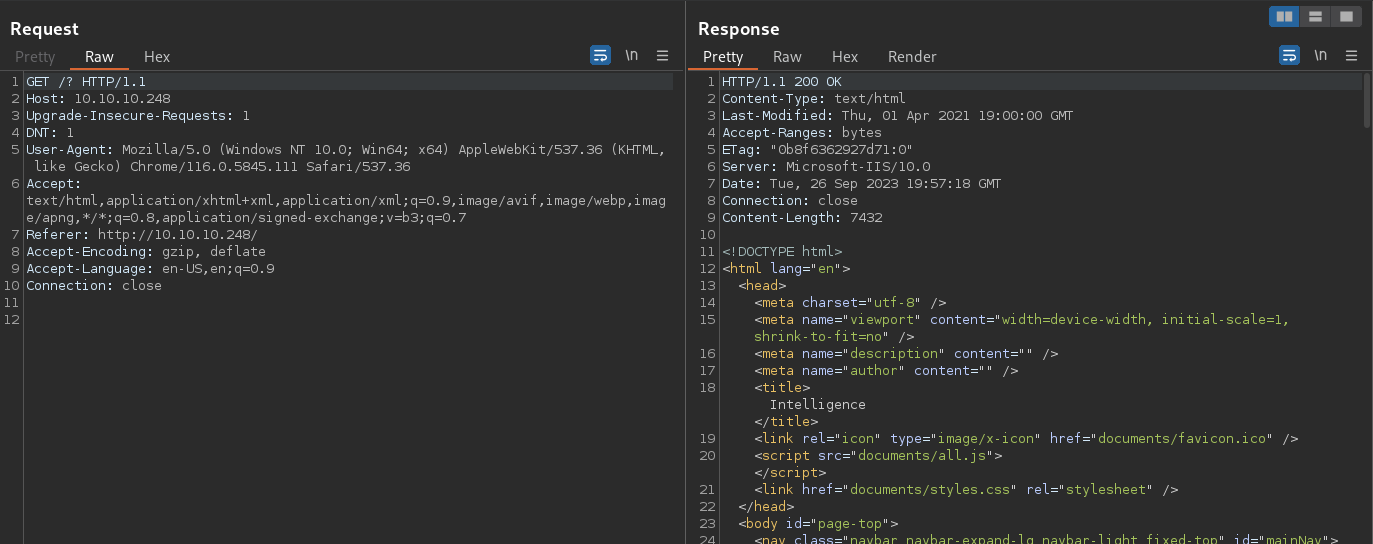1373x544 pixels.
Task: Click the 'Accept-Language: en-US,en;q=0.9' header
Action: pos(150,269)
